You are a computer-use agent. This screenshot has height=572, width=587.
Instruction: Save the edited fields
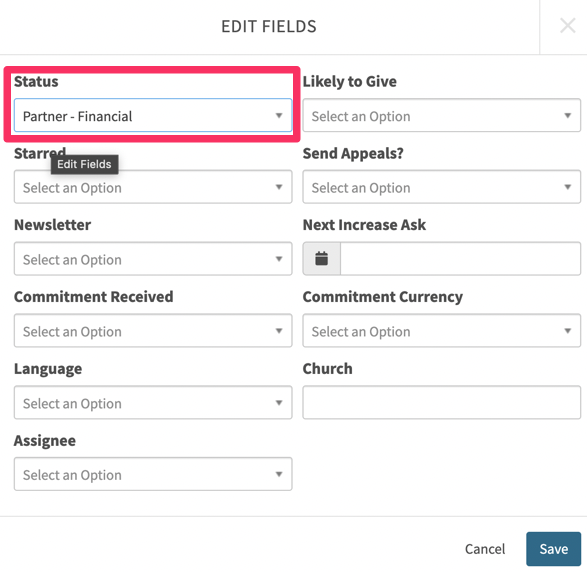(x=553, y=549)
